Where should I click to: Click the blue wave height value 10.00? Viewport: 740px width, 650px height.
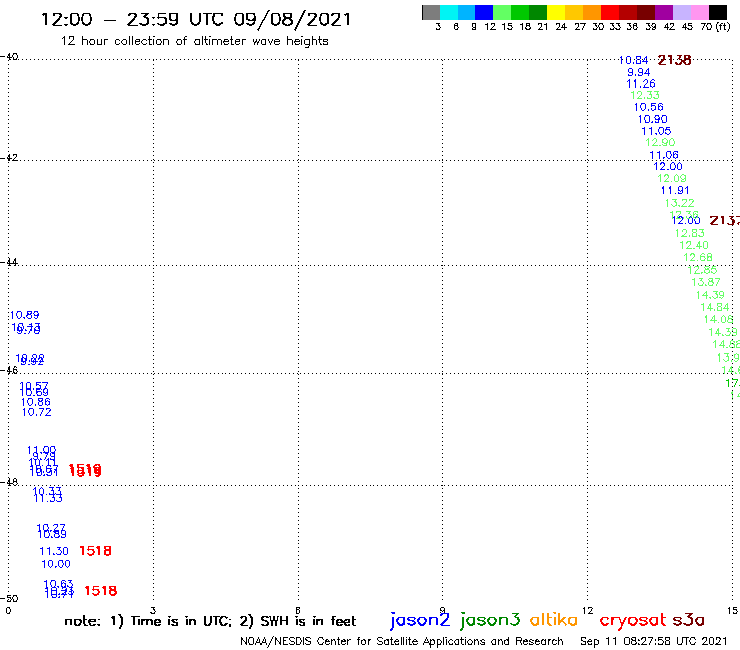(56, 564)
